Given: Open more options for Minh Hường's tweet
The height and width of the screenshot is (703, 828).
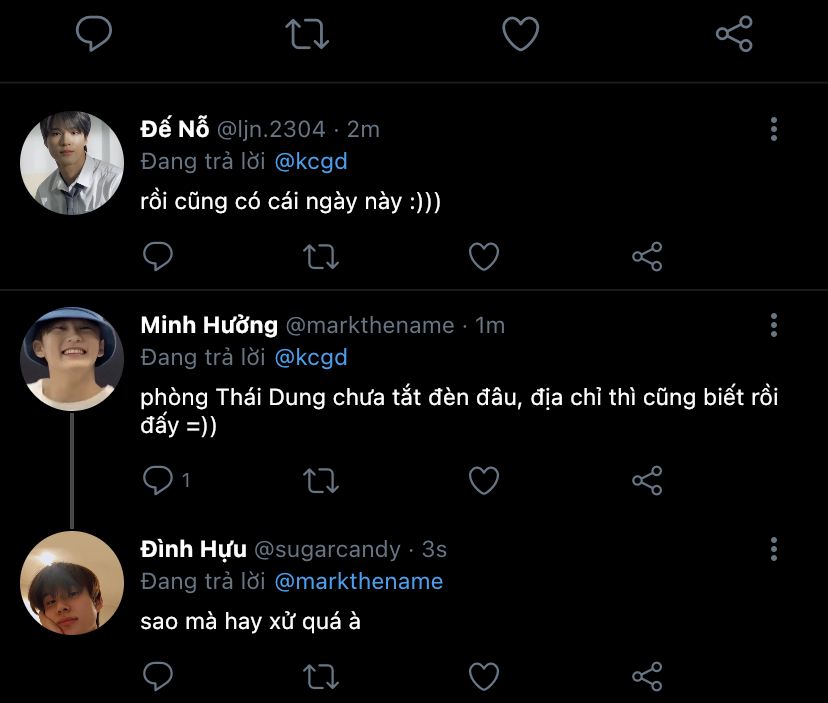Looking at the screenshot, I should (x=773, y=325).
